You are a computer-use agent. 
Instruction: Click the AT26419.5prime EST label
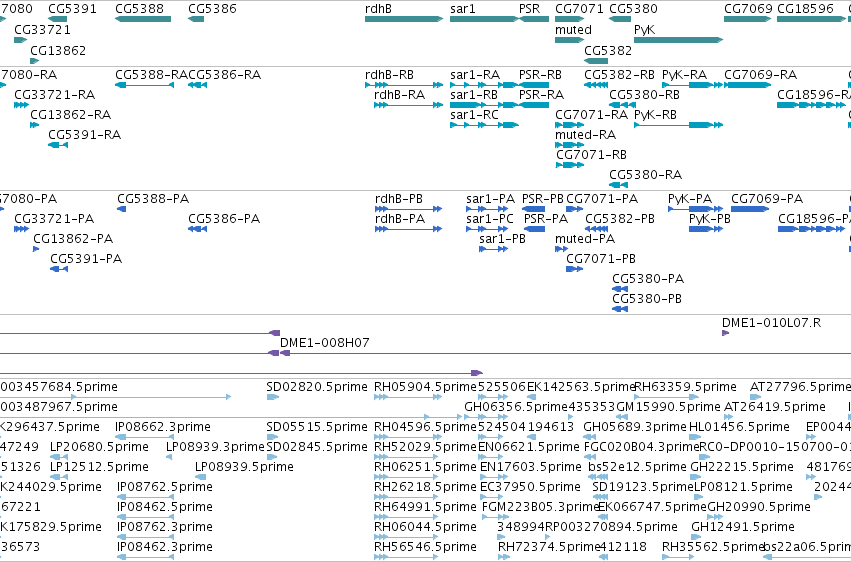click(774, 407)
